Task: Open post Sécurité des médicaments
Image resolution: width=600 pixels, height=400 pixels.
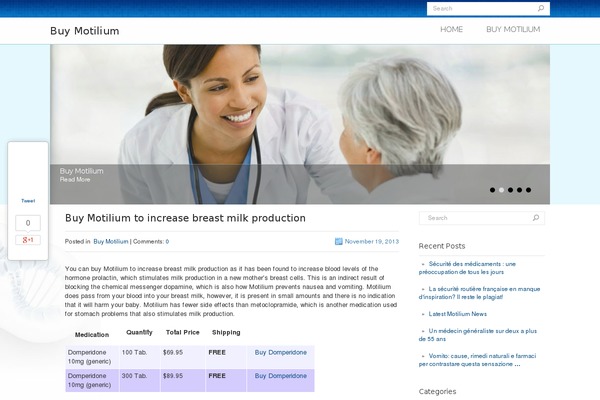Action: click(467, 268)
